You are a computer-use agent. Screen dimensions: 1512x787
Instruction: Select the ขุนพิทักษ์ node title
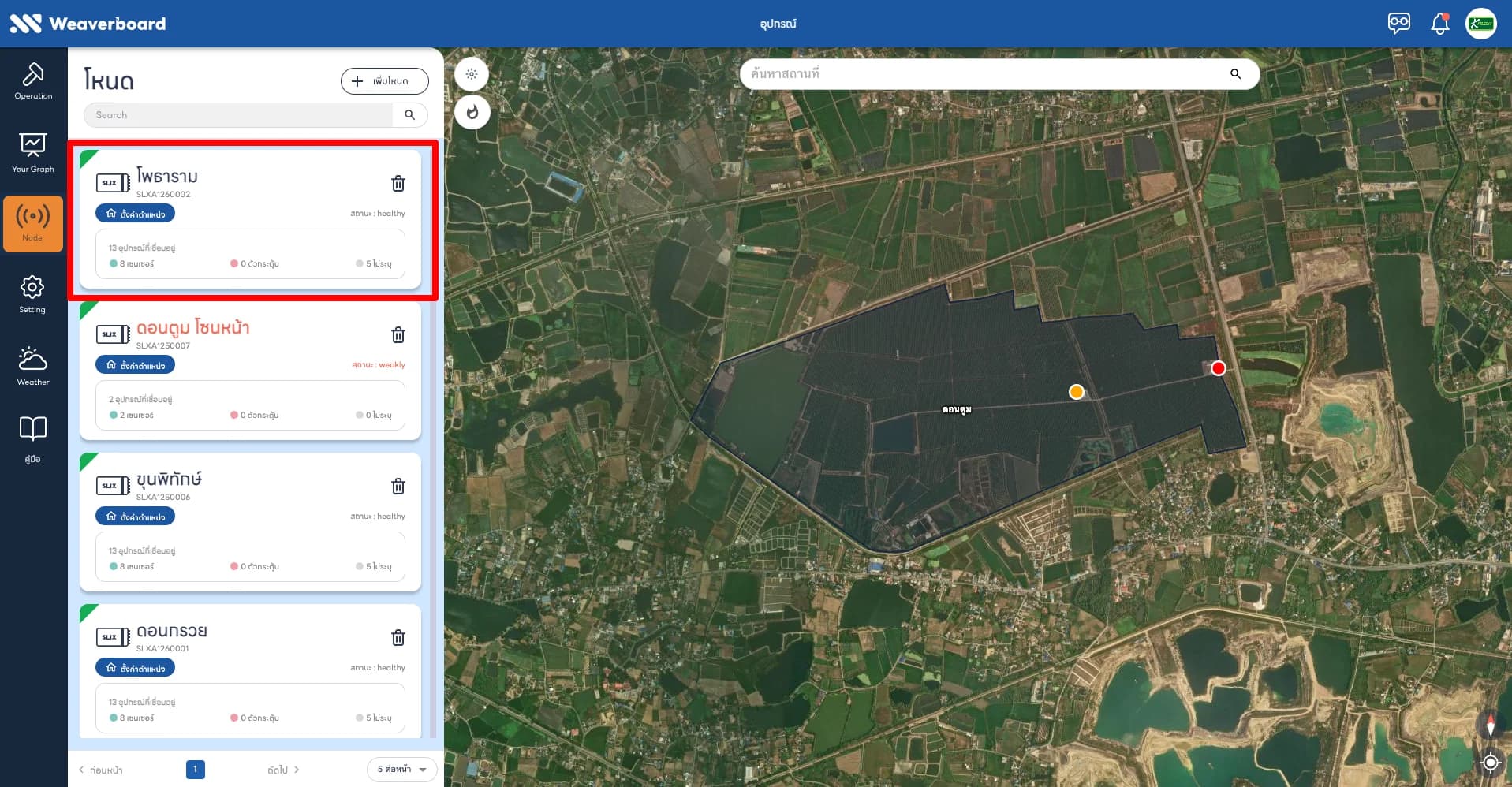[x=170, y=479]
